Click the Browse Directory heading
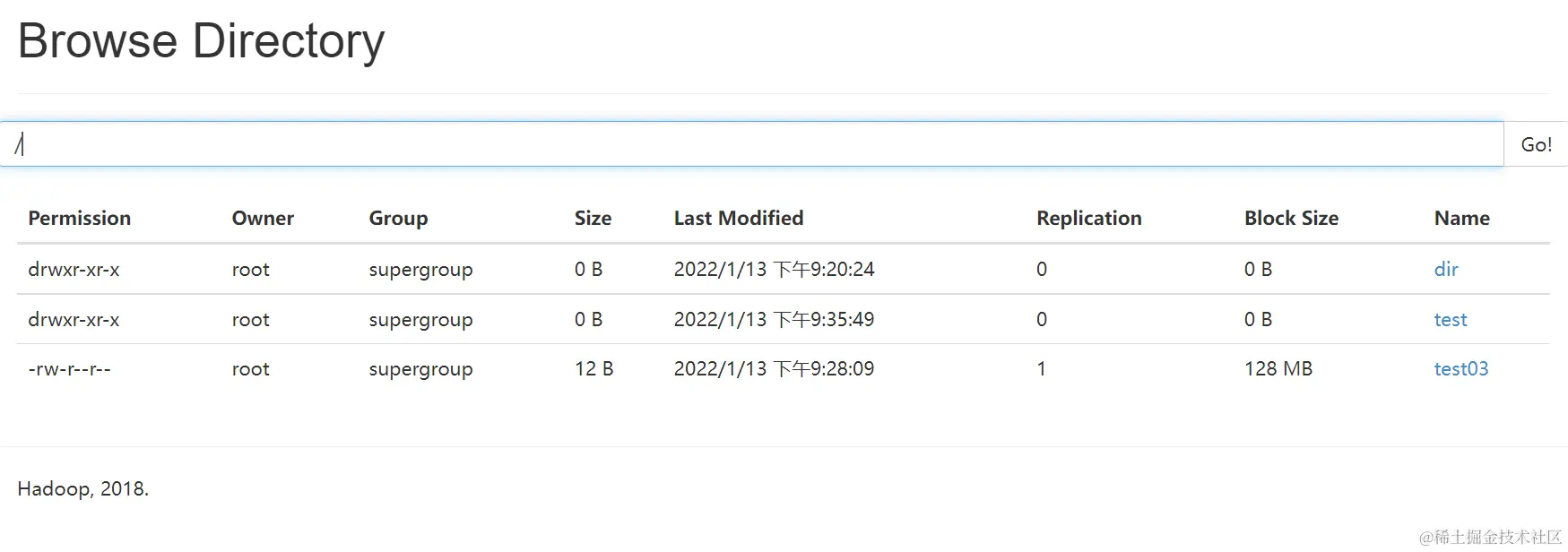The height and width of the screenshot is (552, 1568). pos(201,41)
